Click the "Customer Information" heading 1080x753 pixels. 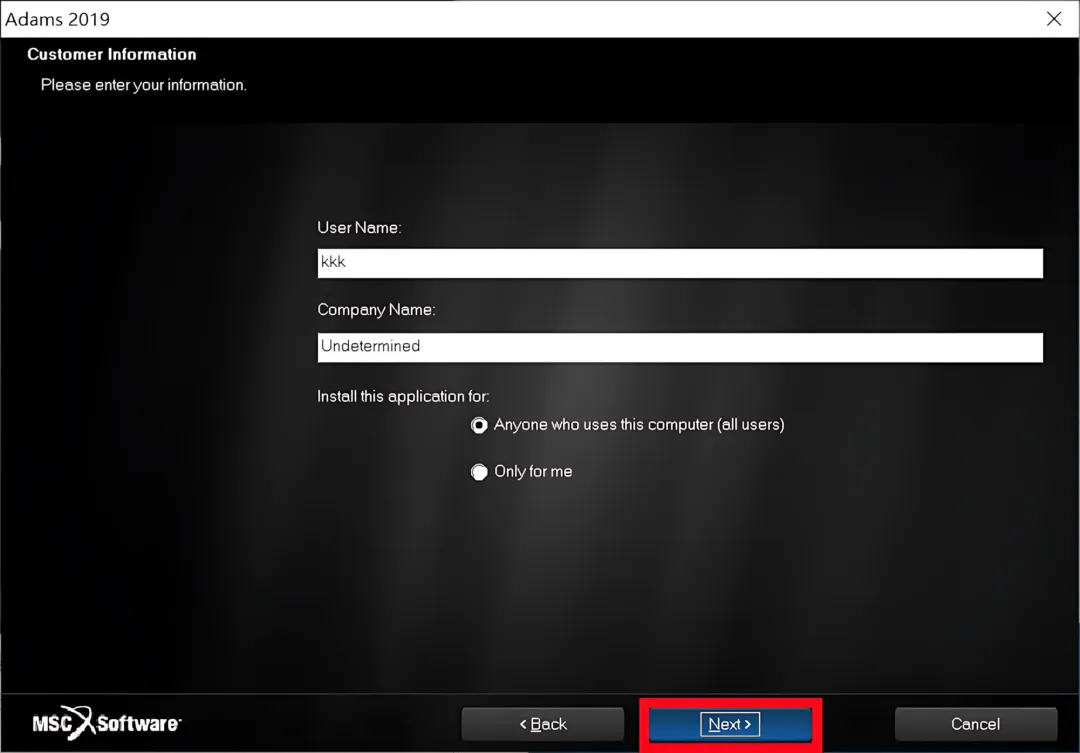[112, 54]
